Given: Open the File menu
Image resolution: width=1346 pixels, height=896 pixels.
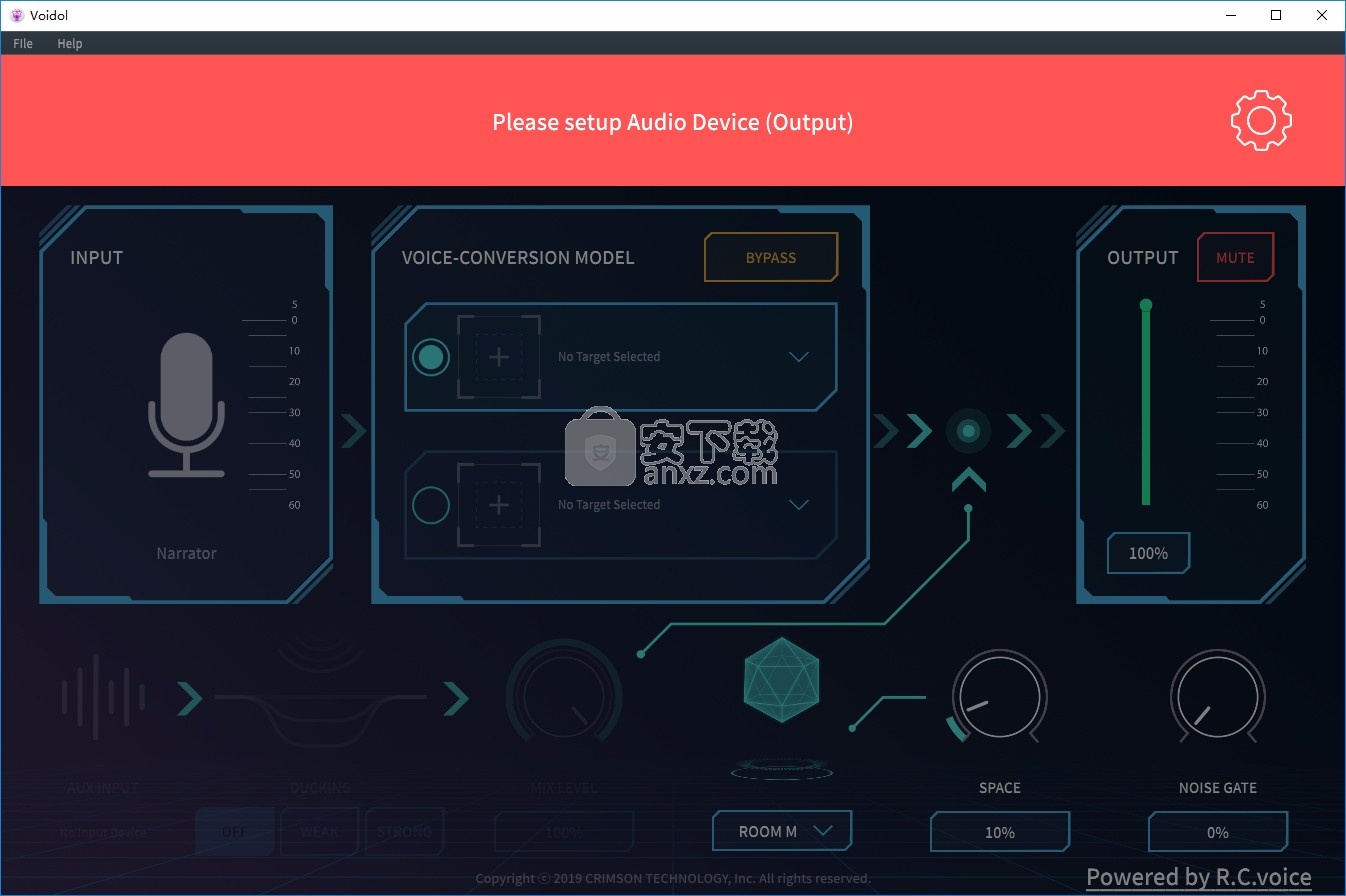Looking at the screenshot, I should tap(23, 43).
